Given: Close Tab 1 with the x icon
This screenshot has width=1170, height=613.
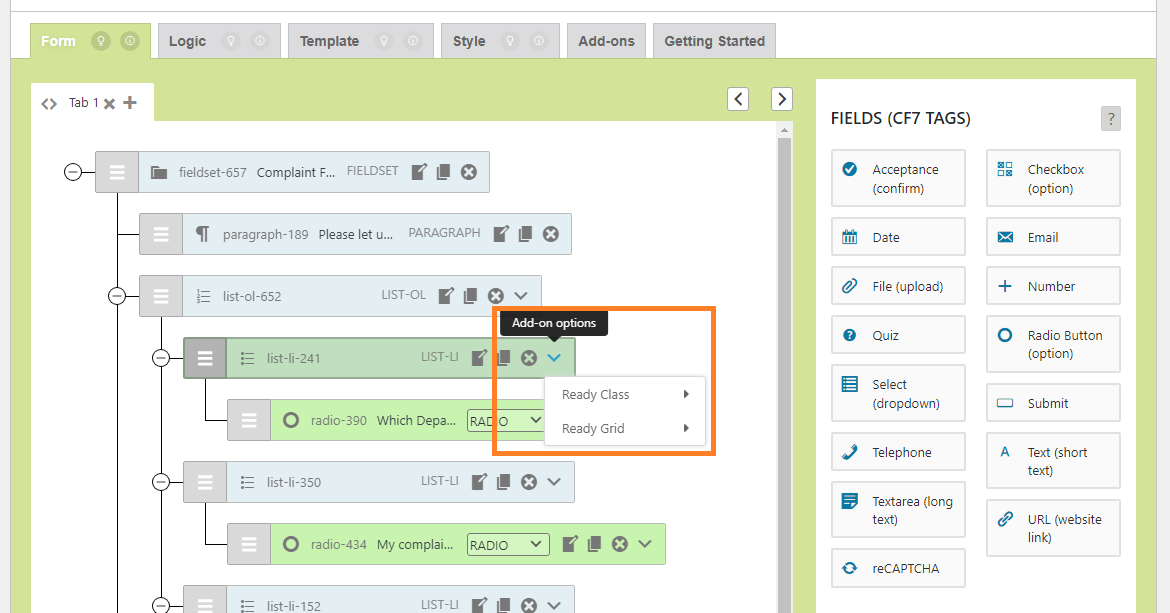Looking at the screenshot, I should [x=110, y=104].
